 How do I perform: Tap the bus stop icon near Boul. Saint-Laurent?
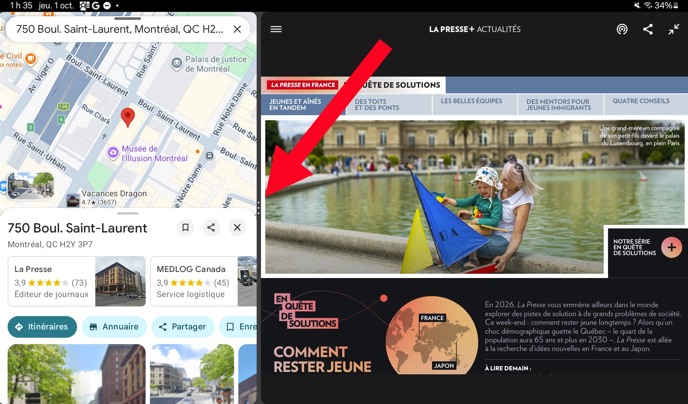tap(210, 156)
